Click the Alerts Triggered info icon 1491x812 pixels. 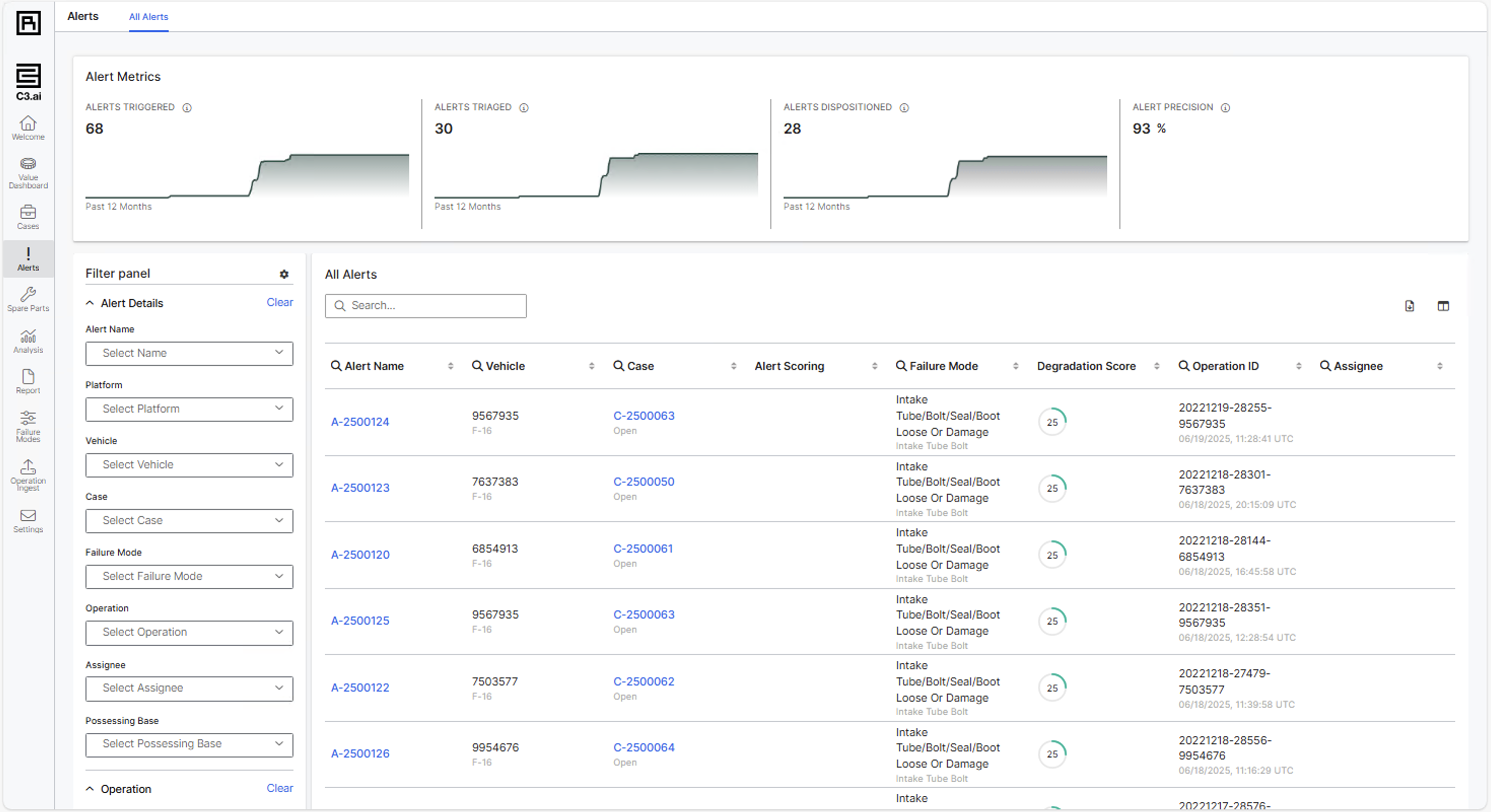pyautogui.click(x=187, y=108)
